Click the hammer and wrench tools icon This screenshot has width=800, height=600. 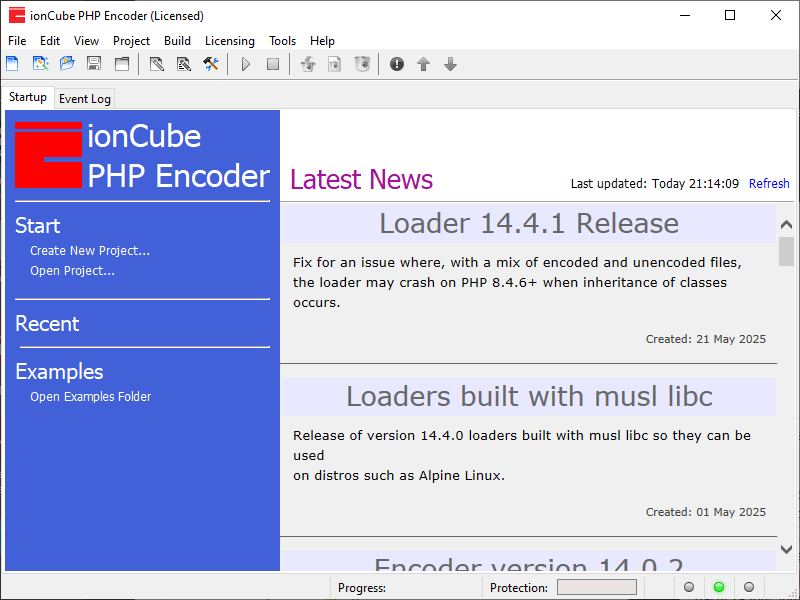click(x=211, y=64)
